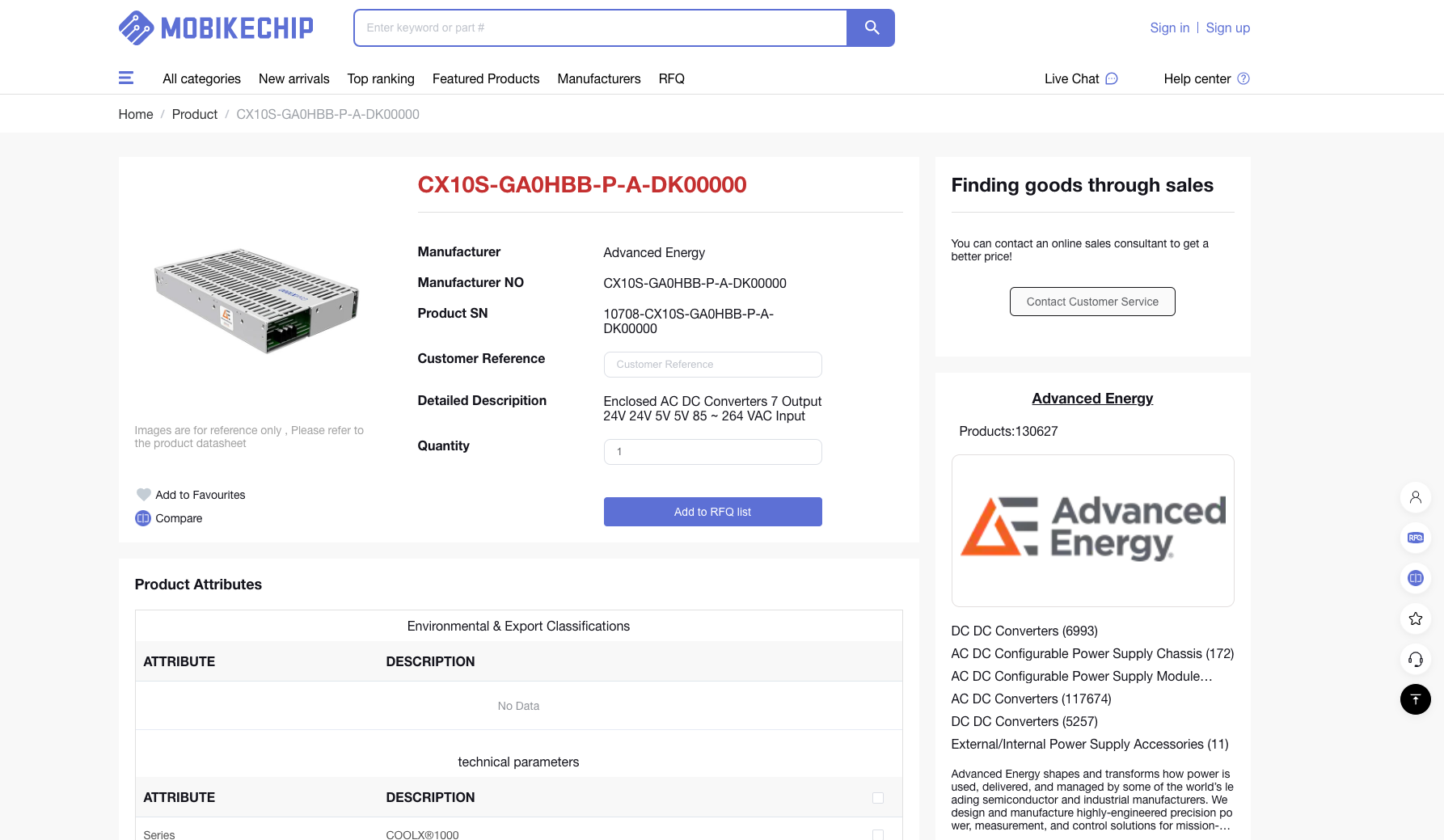Click the Environmental & Export Classifications heading
1444x840 pixels.
coord(518,626)
